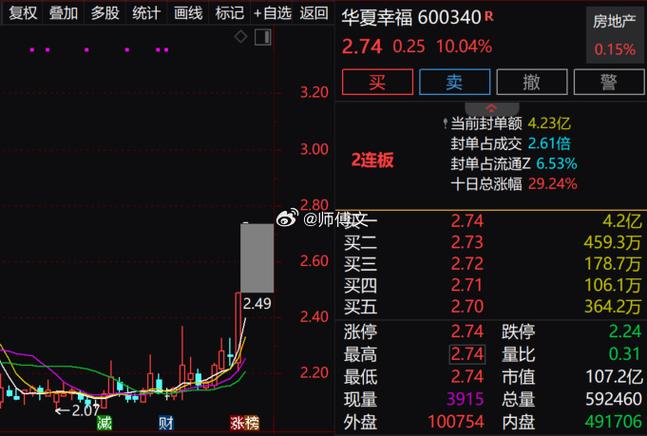The height and width of the screenshot is (436, 647).
Task: Collapse the limit-up info panel chevron
Action: 490,107
